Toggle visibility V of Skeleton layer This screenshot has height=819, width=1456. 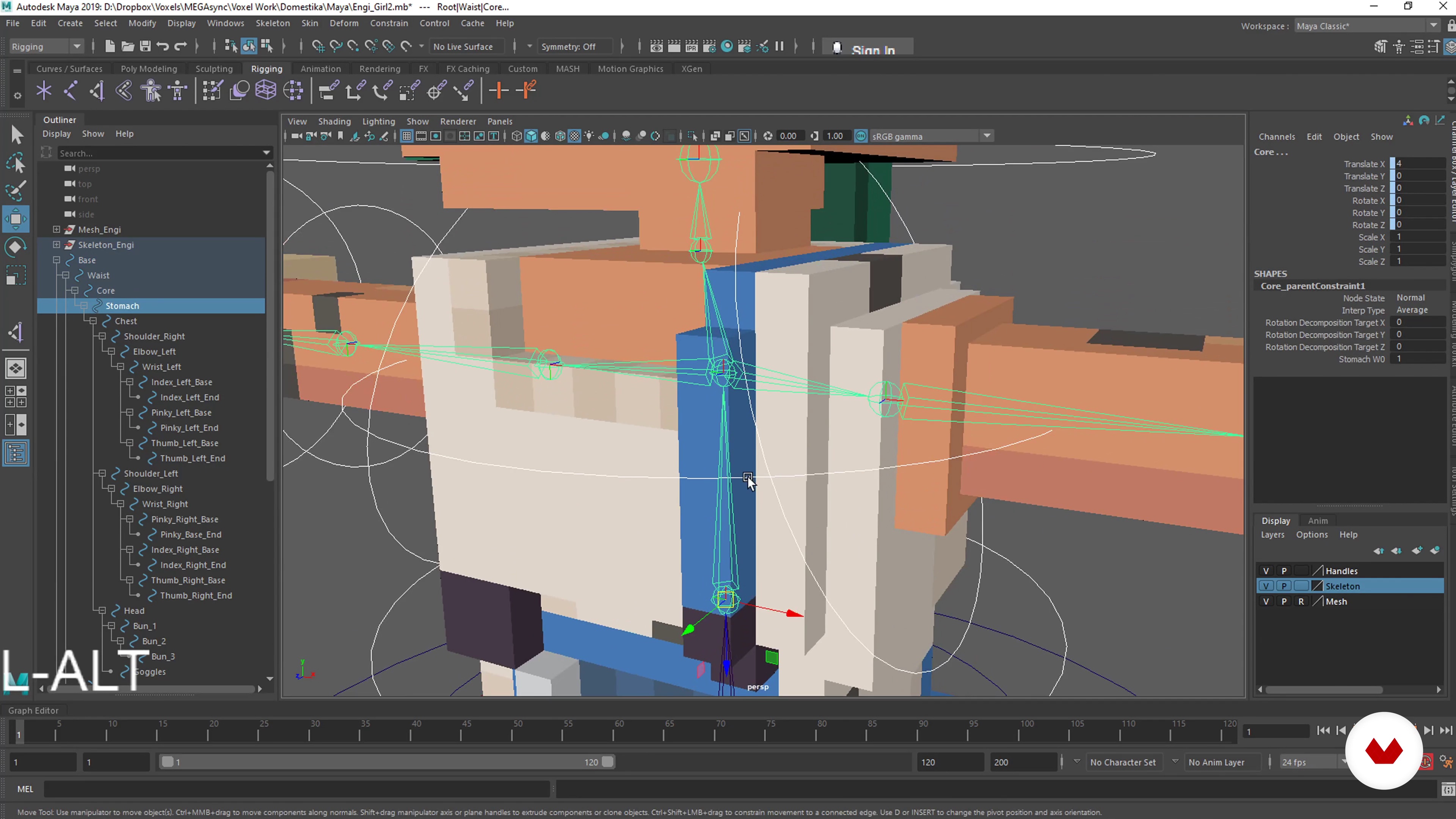click(1266, 586)
